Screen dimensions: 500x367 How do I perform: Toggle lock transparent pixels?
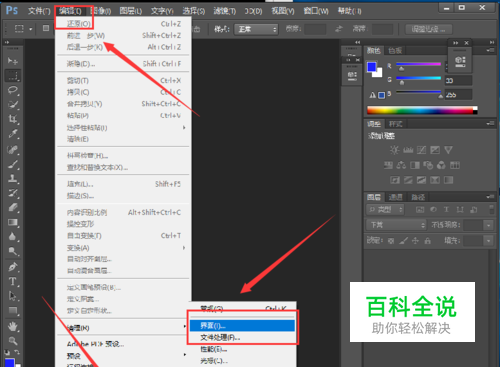click(391, 240)
